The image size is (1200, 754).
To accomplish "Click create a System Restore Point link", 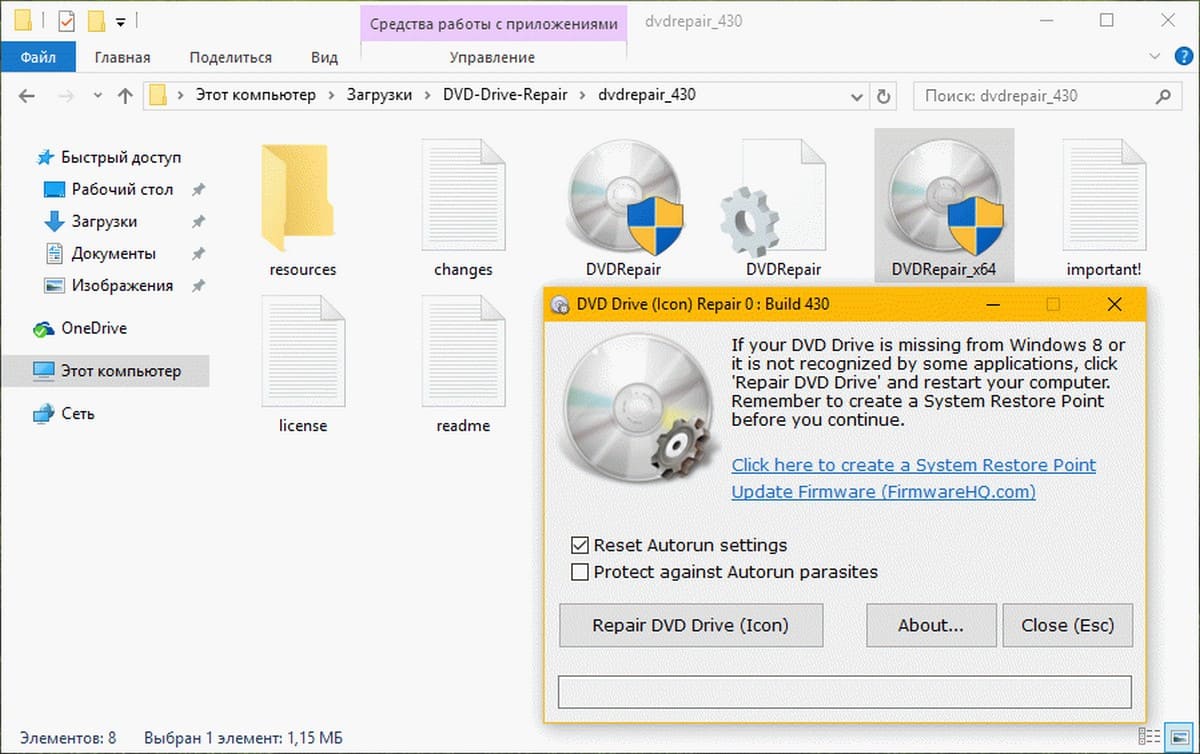I will (x=914, y=465).
